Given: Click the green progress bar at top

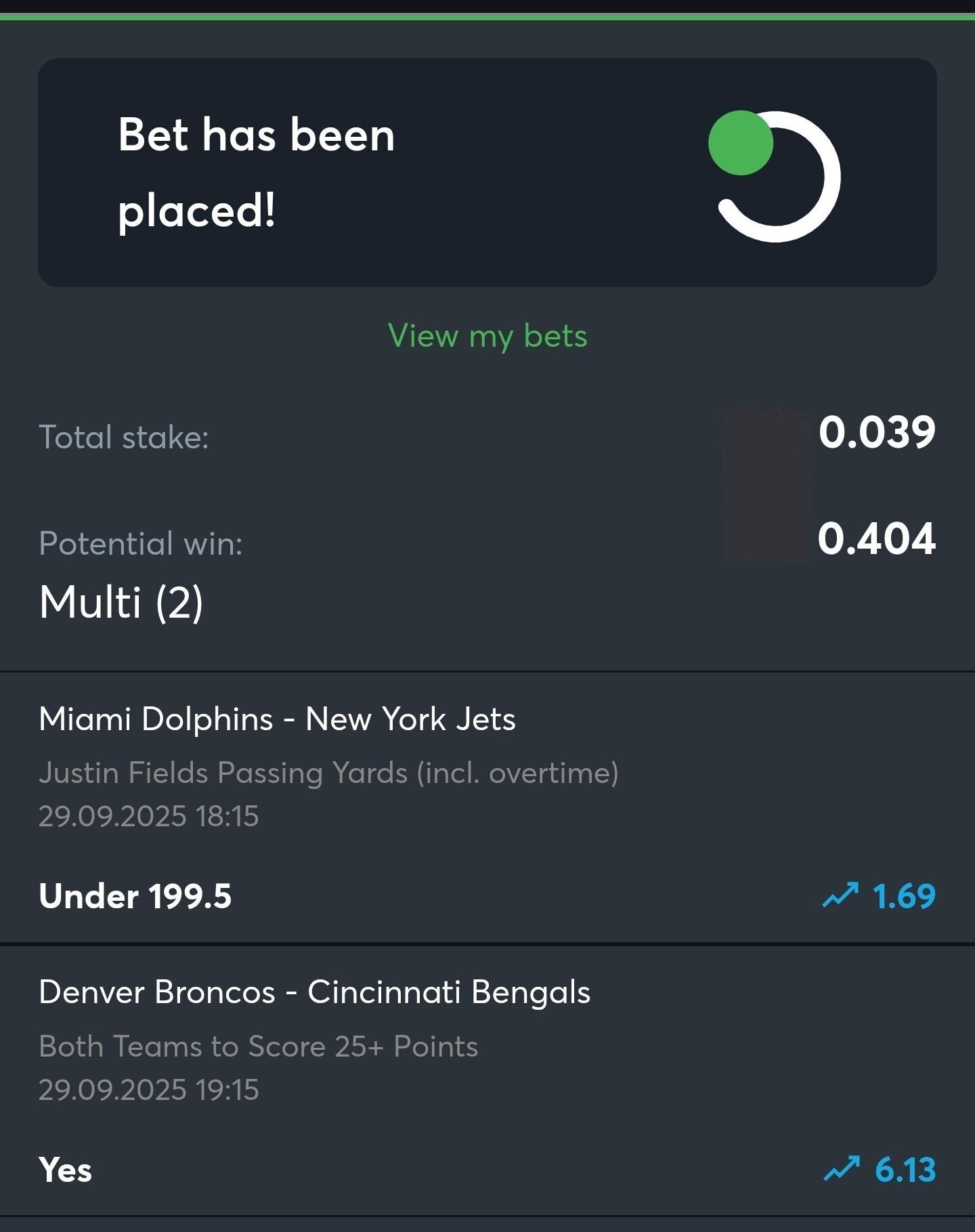Looking at the screenshot, I should click(x=487, y=17).
